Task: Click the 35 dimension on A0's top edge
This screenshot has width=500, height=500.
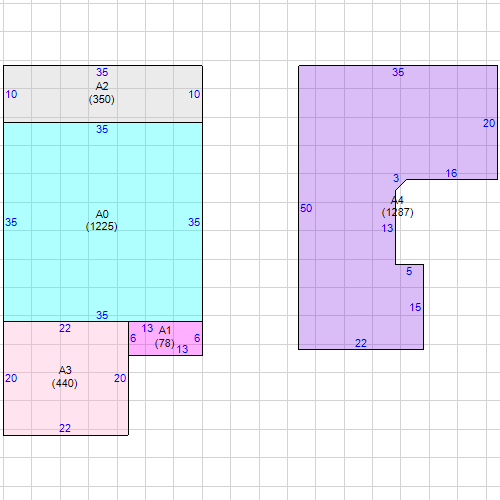Action: (102, 129)
